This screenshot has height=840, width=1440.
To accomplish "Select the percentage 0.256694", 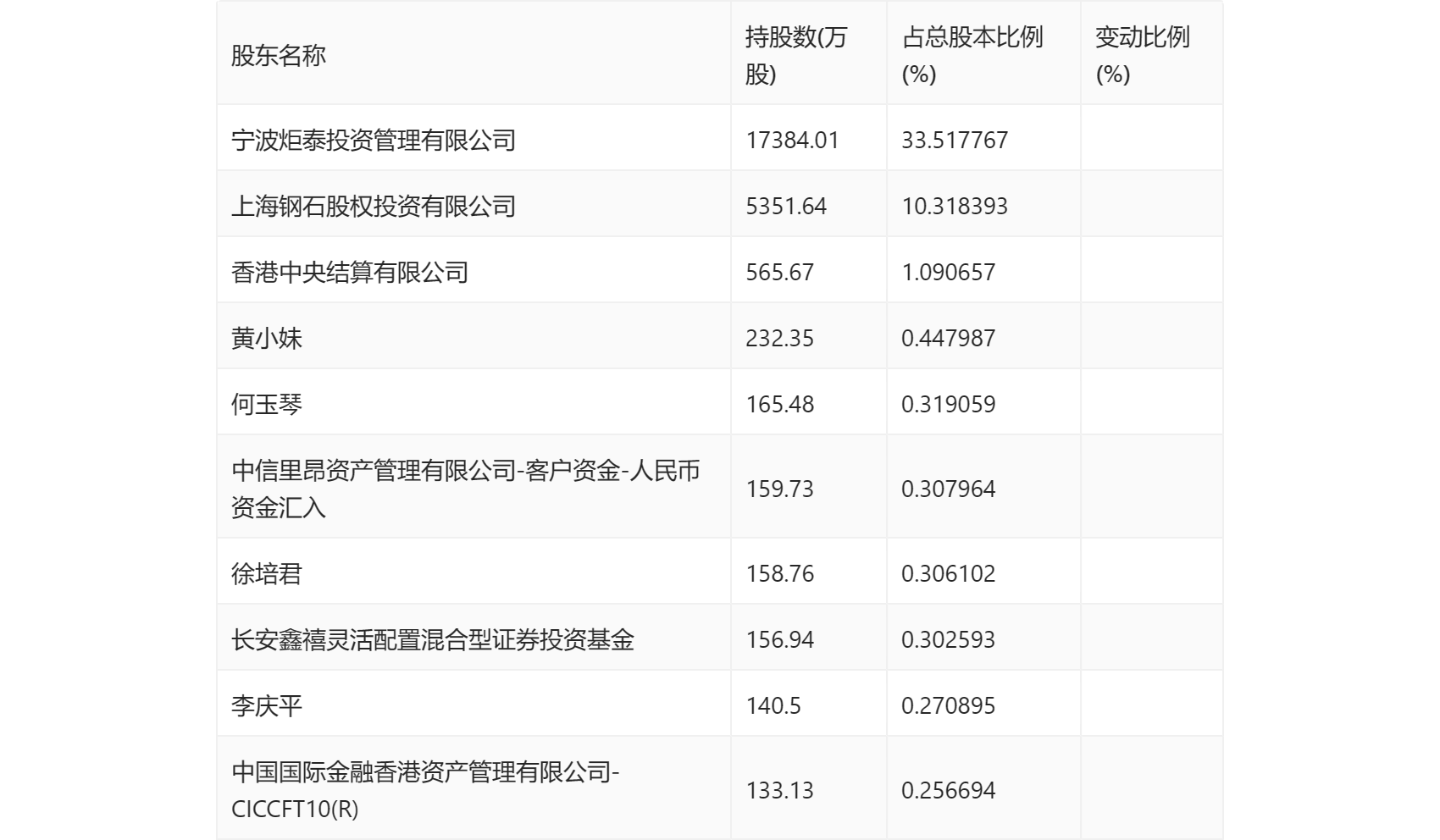I will point(949,790).
